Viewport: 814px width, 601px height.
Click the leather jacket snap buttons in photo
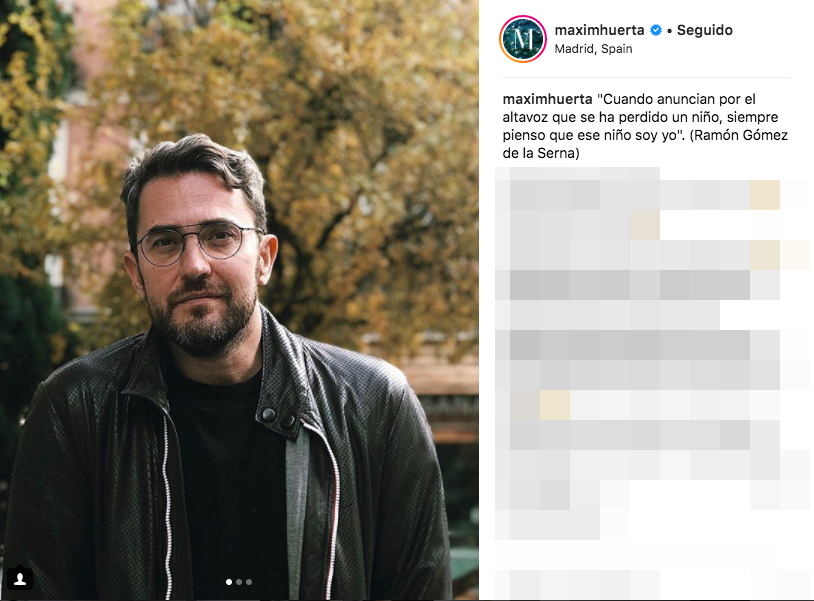(278, 417)
